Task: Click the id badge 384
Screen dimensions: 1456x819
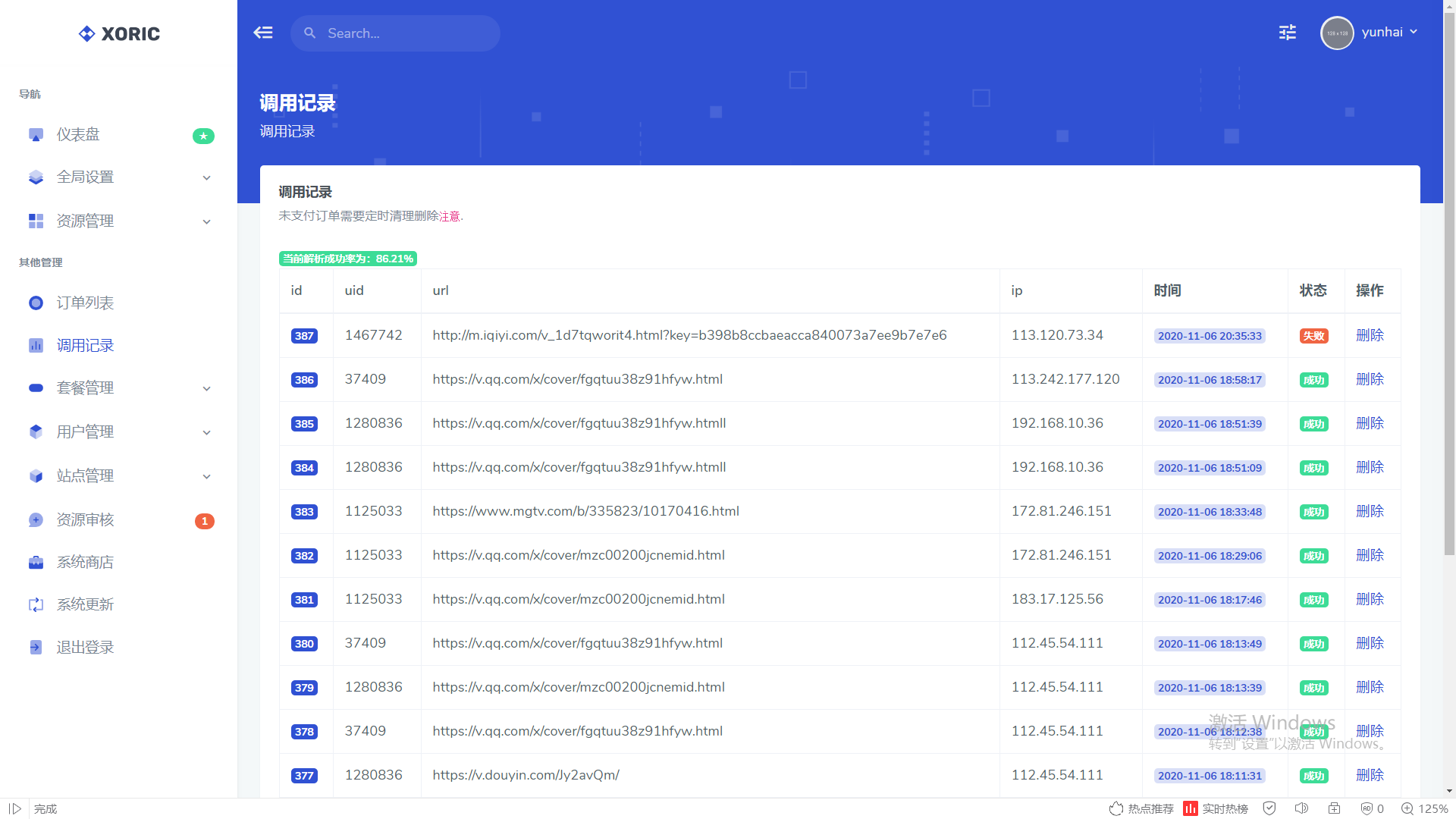Action: click(304, 468)
